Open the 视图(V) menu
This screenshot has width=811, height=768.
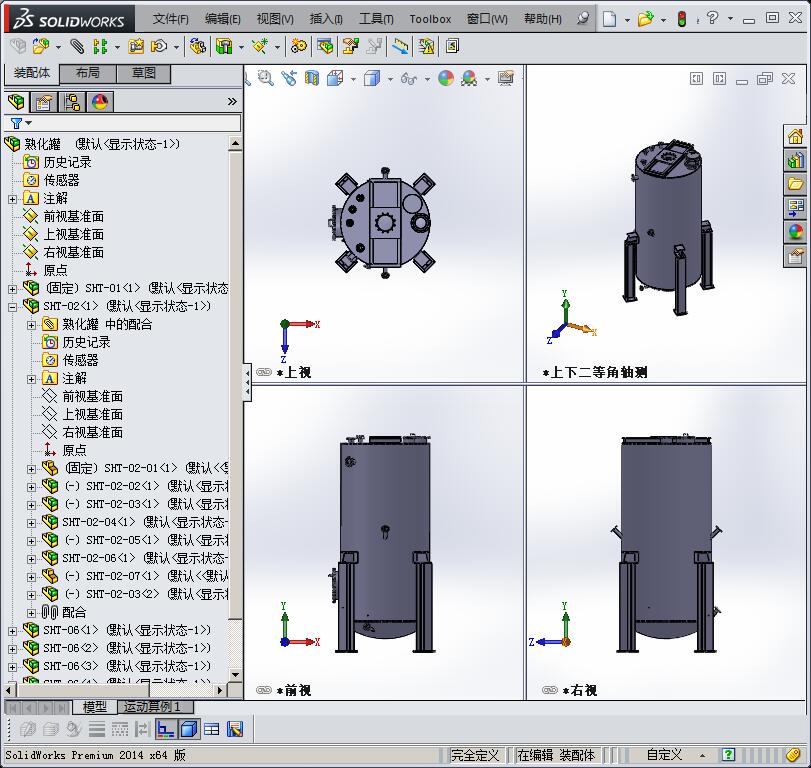[275, 19]
